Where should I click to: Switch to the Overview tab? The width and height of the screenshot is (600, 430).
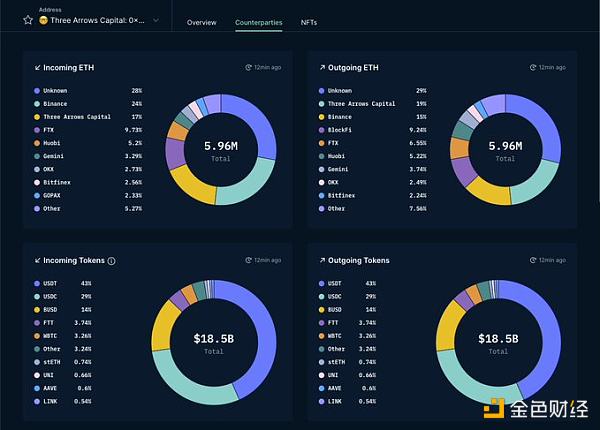[201, 22]
